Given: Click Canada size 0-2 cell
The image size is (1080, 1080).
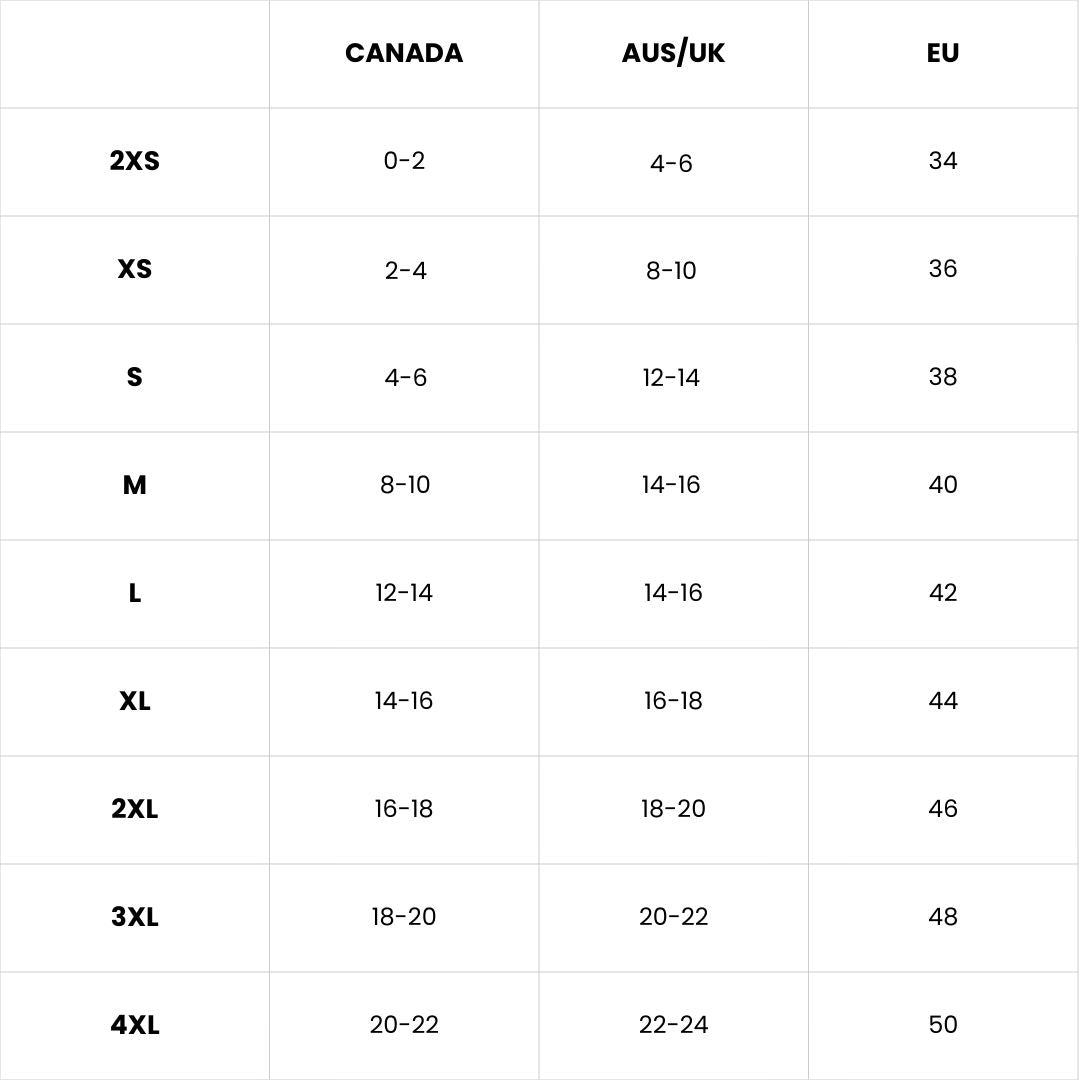Looking at the screenshot, I should click(x=404, y=161).
